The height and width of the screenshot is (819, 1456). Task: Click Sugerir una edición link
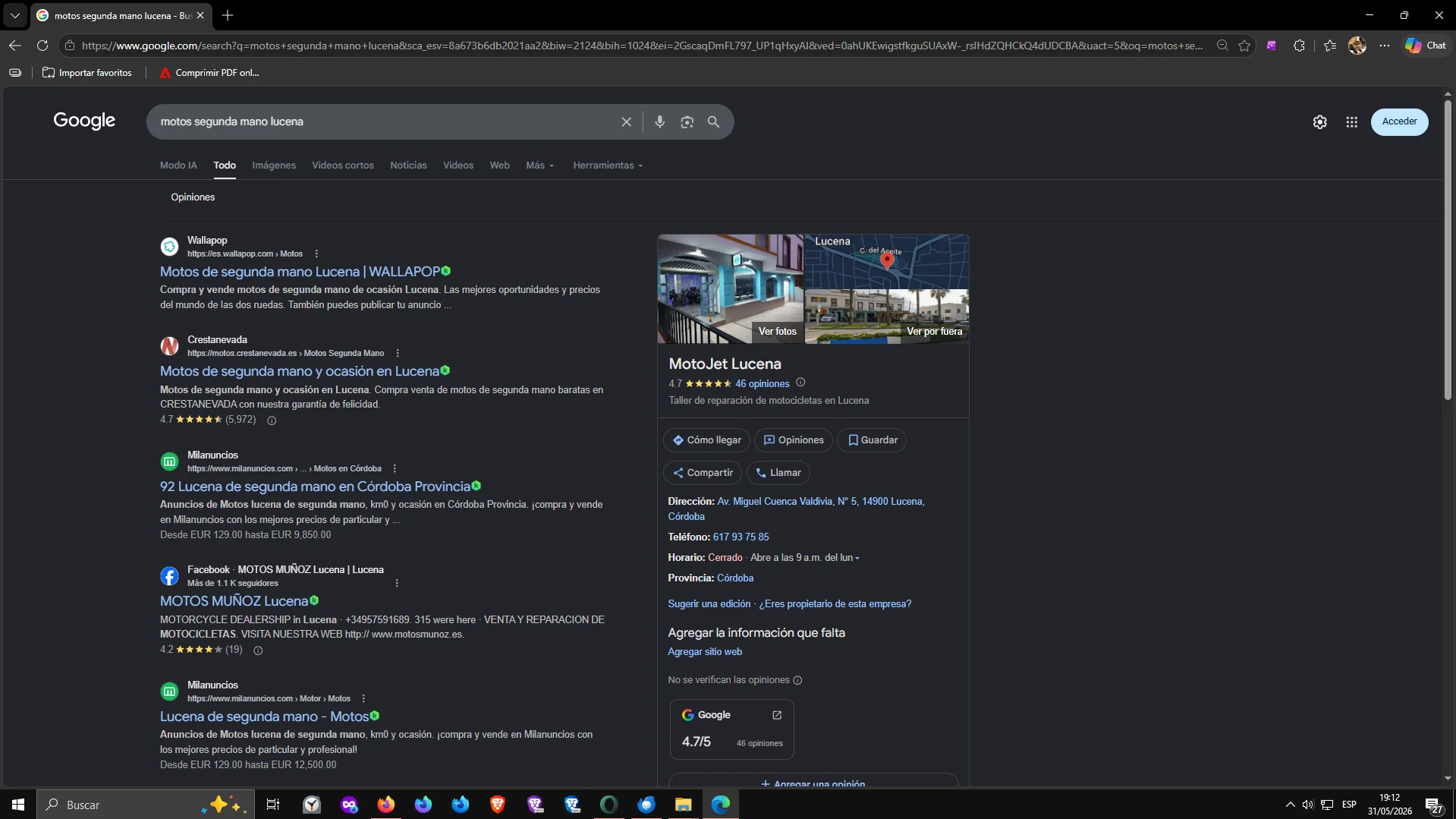[709, 604]
